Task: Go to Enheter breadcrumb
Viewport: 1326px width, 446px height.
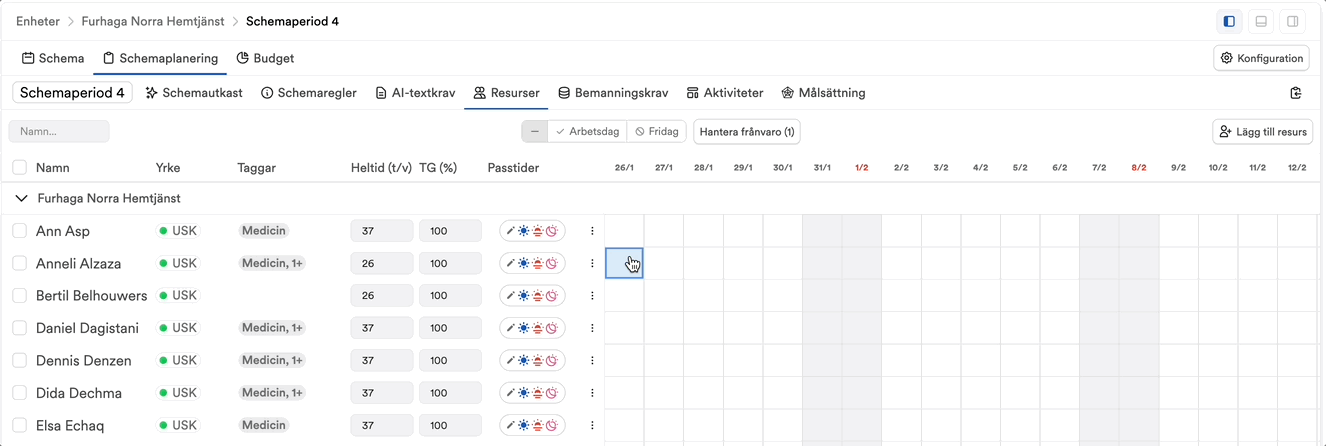Action: (38, 21)
